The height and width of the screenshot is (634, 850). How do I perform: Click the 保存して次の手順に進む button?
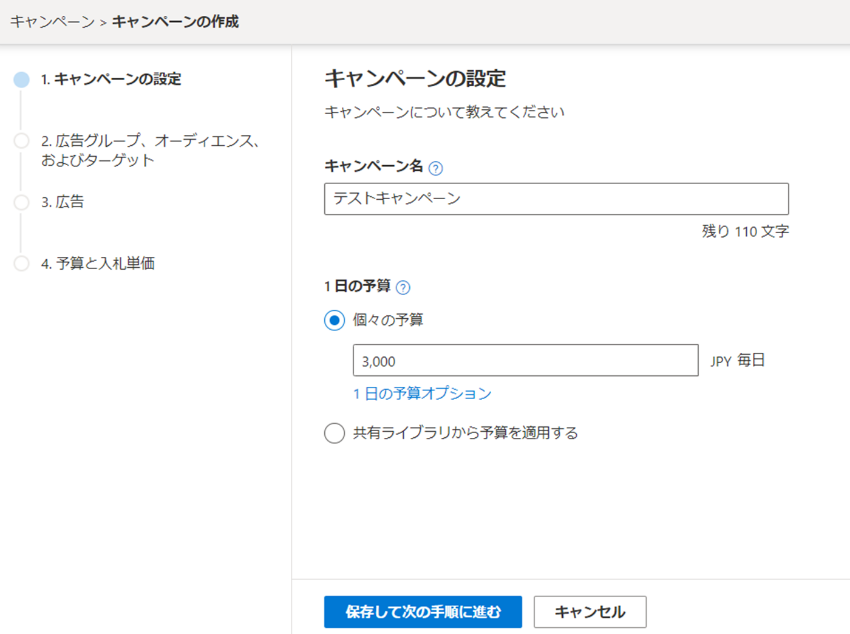(423, 612)
